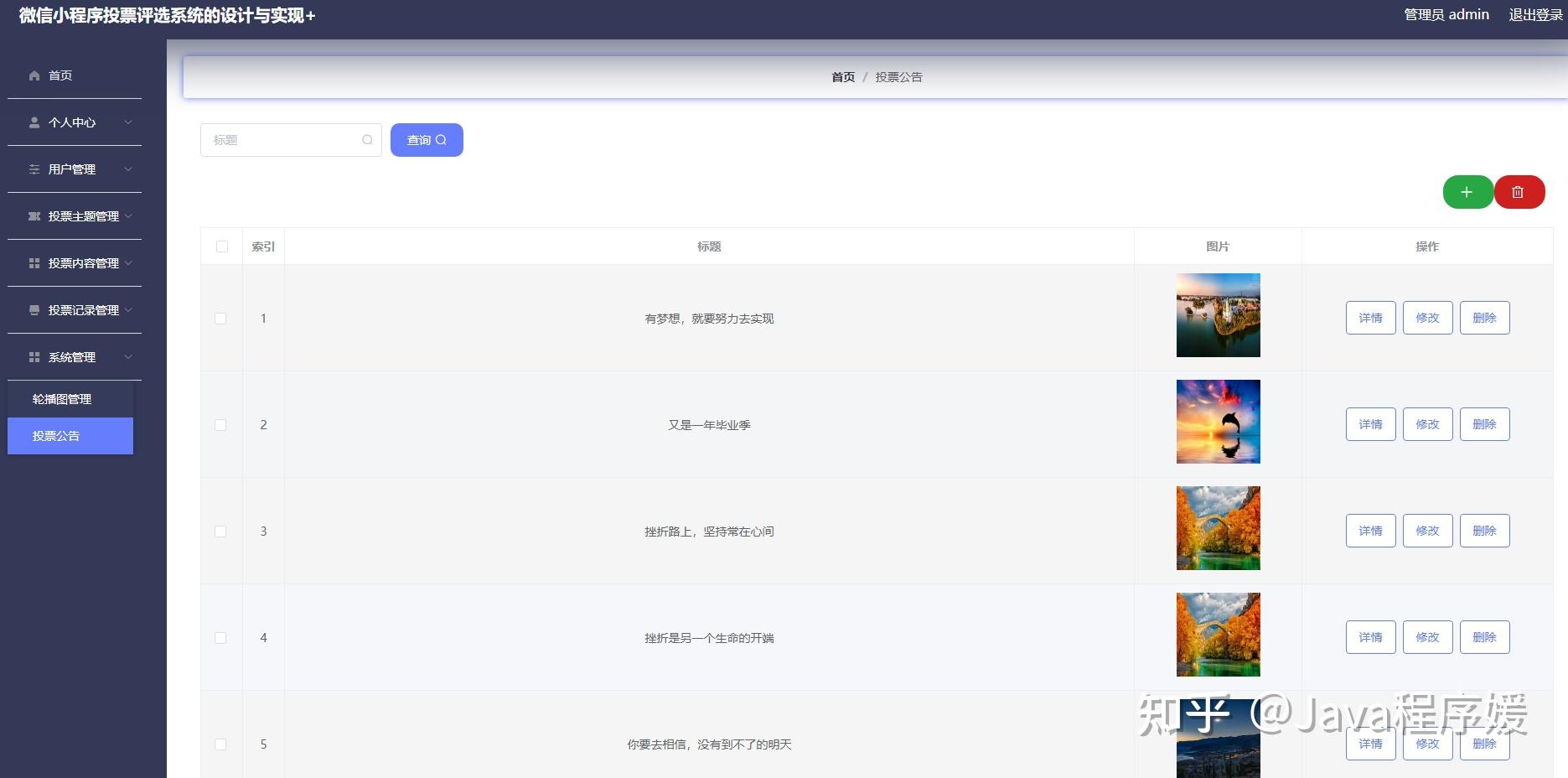Viewport: 1568px width, 778px height.
Task: Open the thumbnail image for 挫折路上，坚持常在心间
Action: point(1218,527)
